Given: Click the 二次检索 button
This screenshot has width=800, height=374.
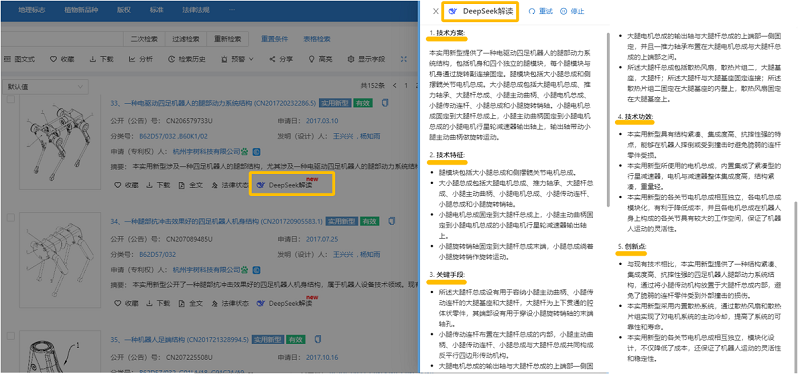Looking at the screenshot, I should coord(144,39).
